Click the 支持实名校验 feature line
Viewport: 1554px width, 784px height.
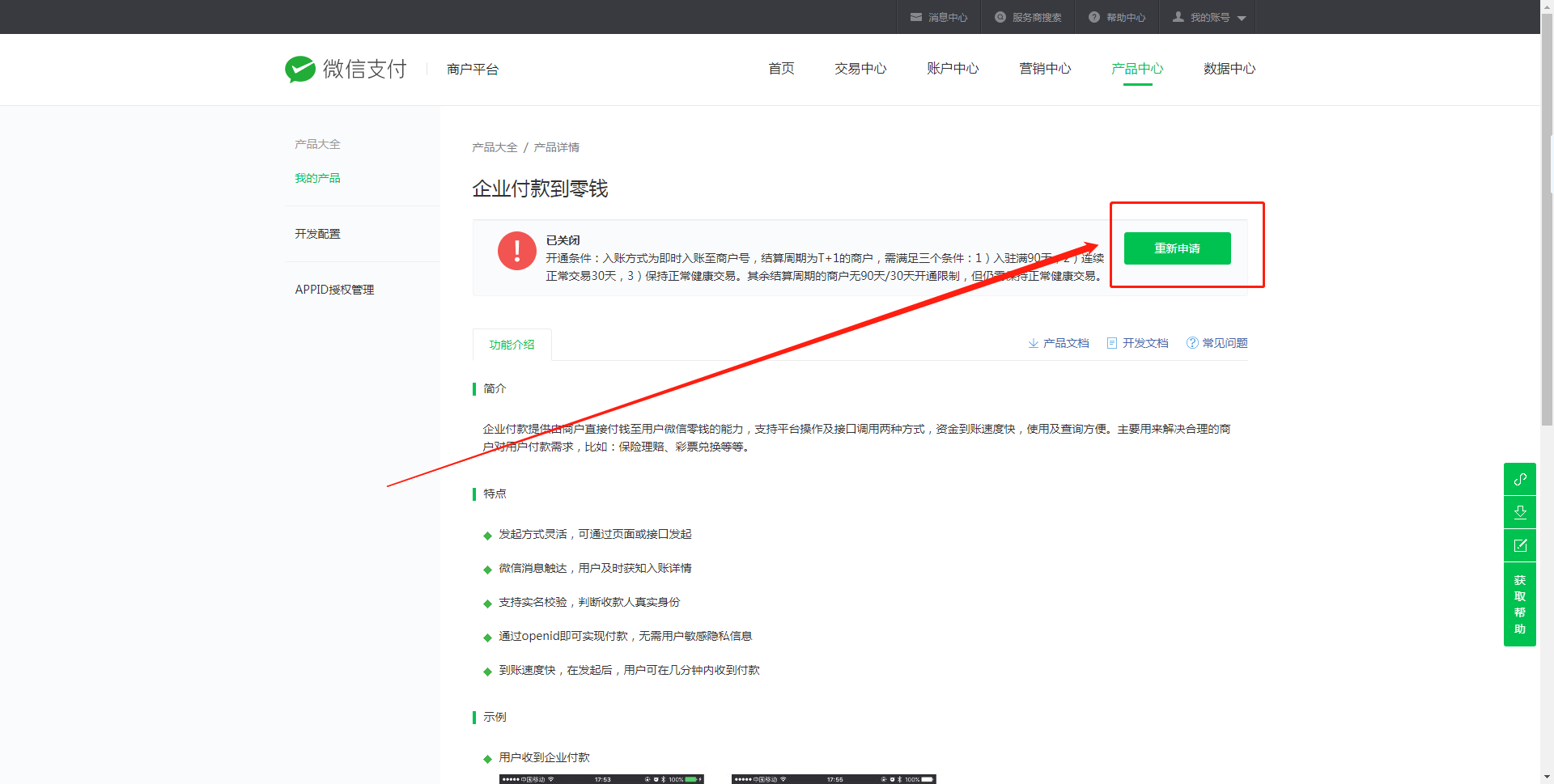(589, 602)
